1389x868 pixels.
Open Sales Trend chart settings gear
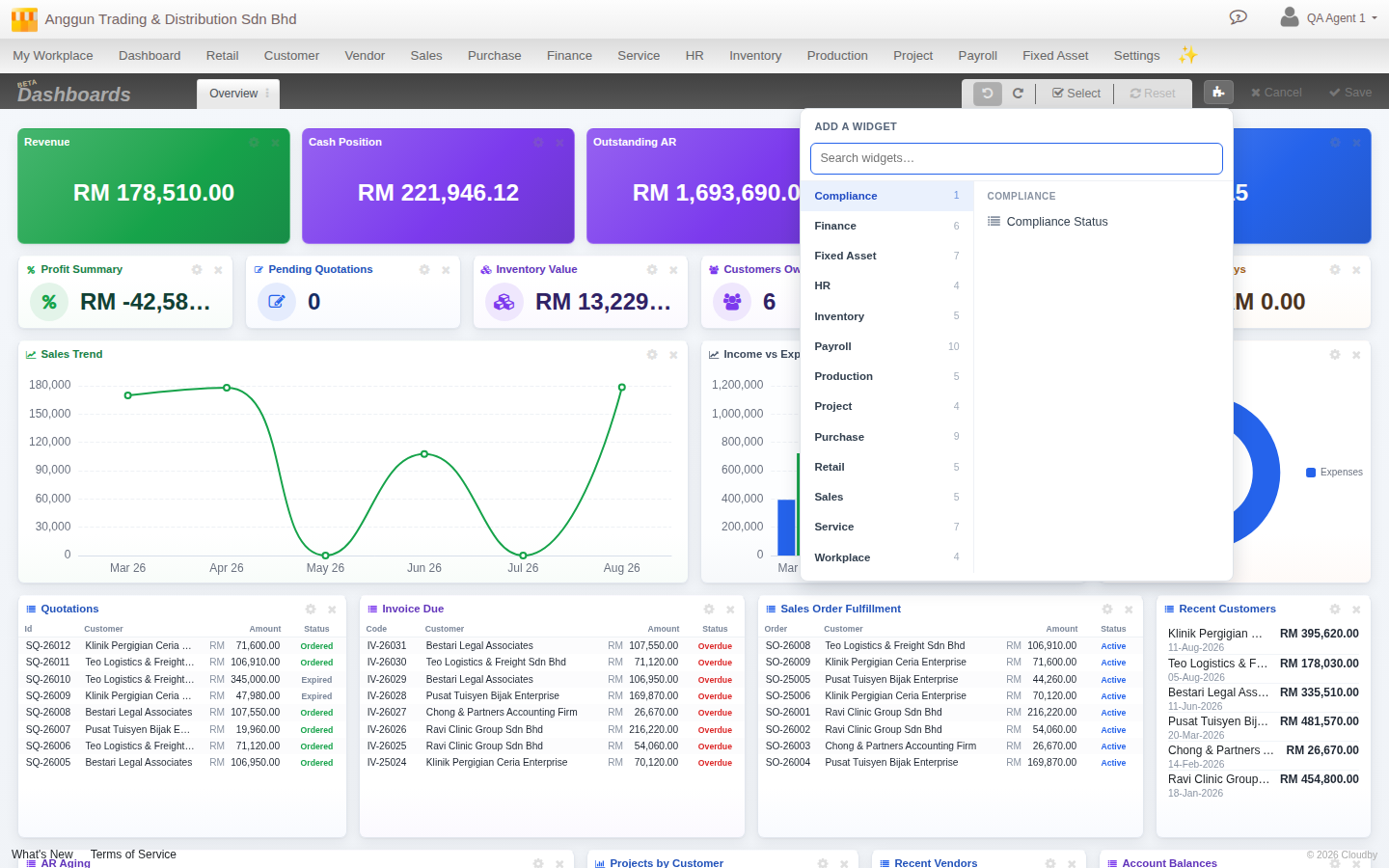pyautogui.click(x=652, y=355)
